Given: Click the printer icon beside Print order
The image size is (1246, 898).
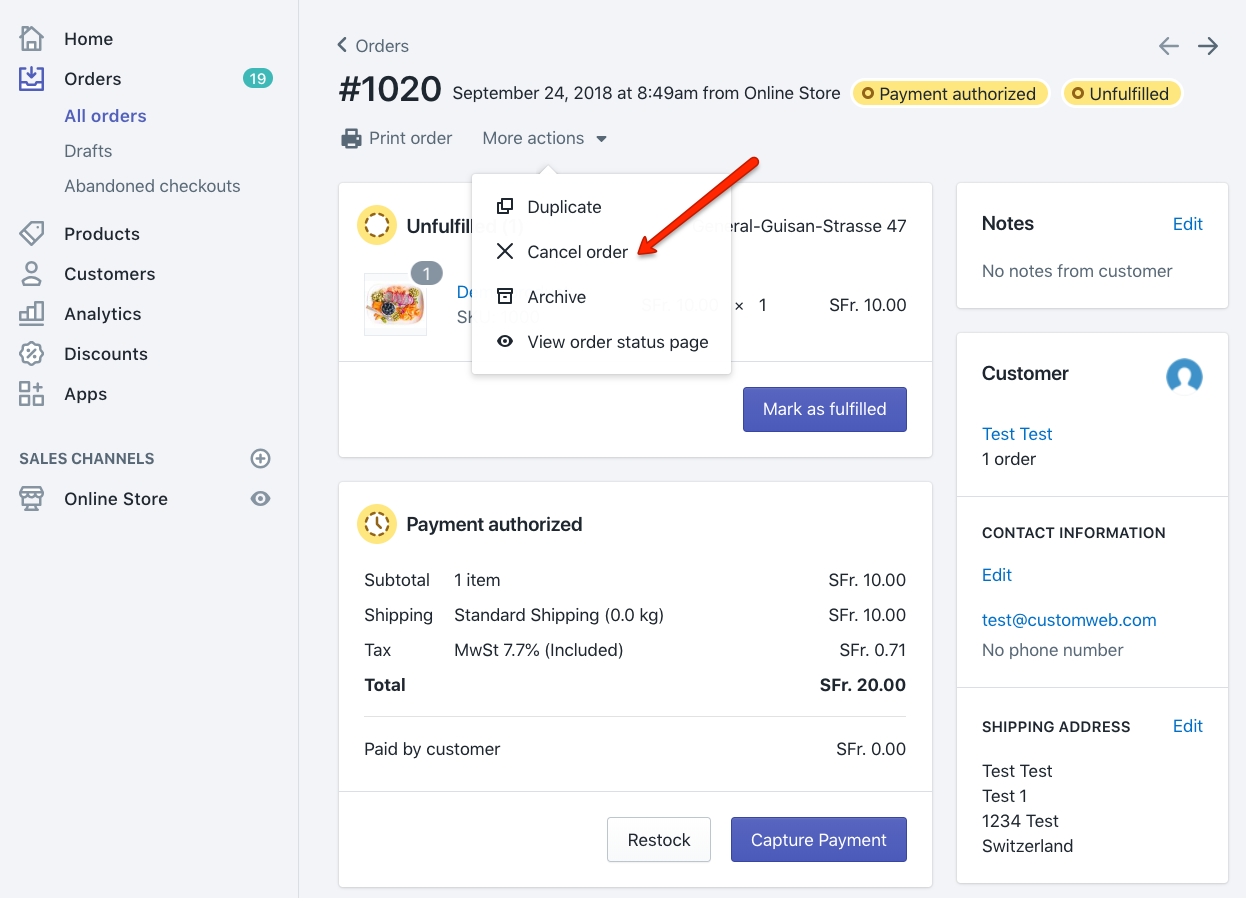Looking at the screenshot, I should 351,139.
